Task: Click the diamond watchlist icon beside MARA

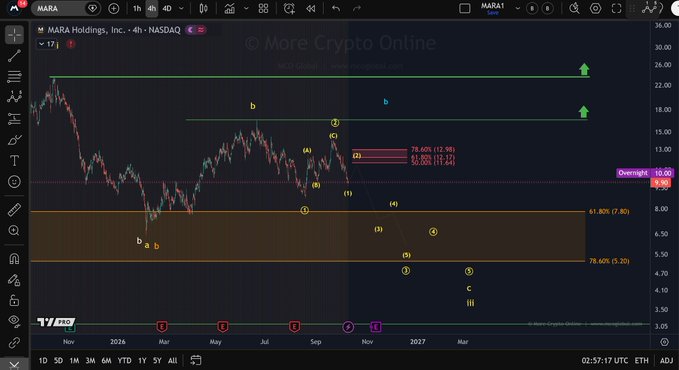Action: click(92, 8)
